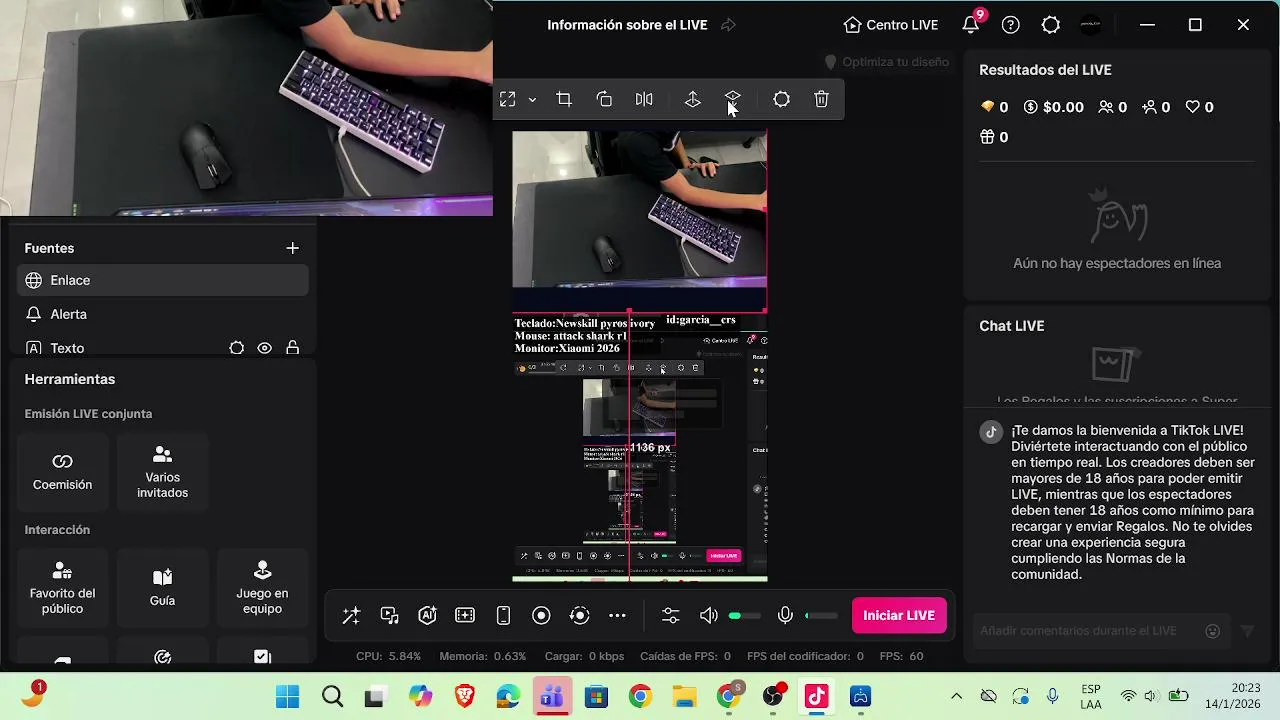The image size is (1280, 720).
Task: Toggle visibility eye of Texto source
Action: tap(265, 348)
